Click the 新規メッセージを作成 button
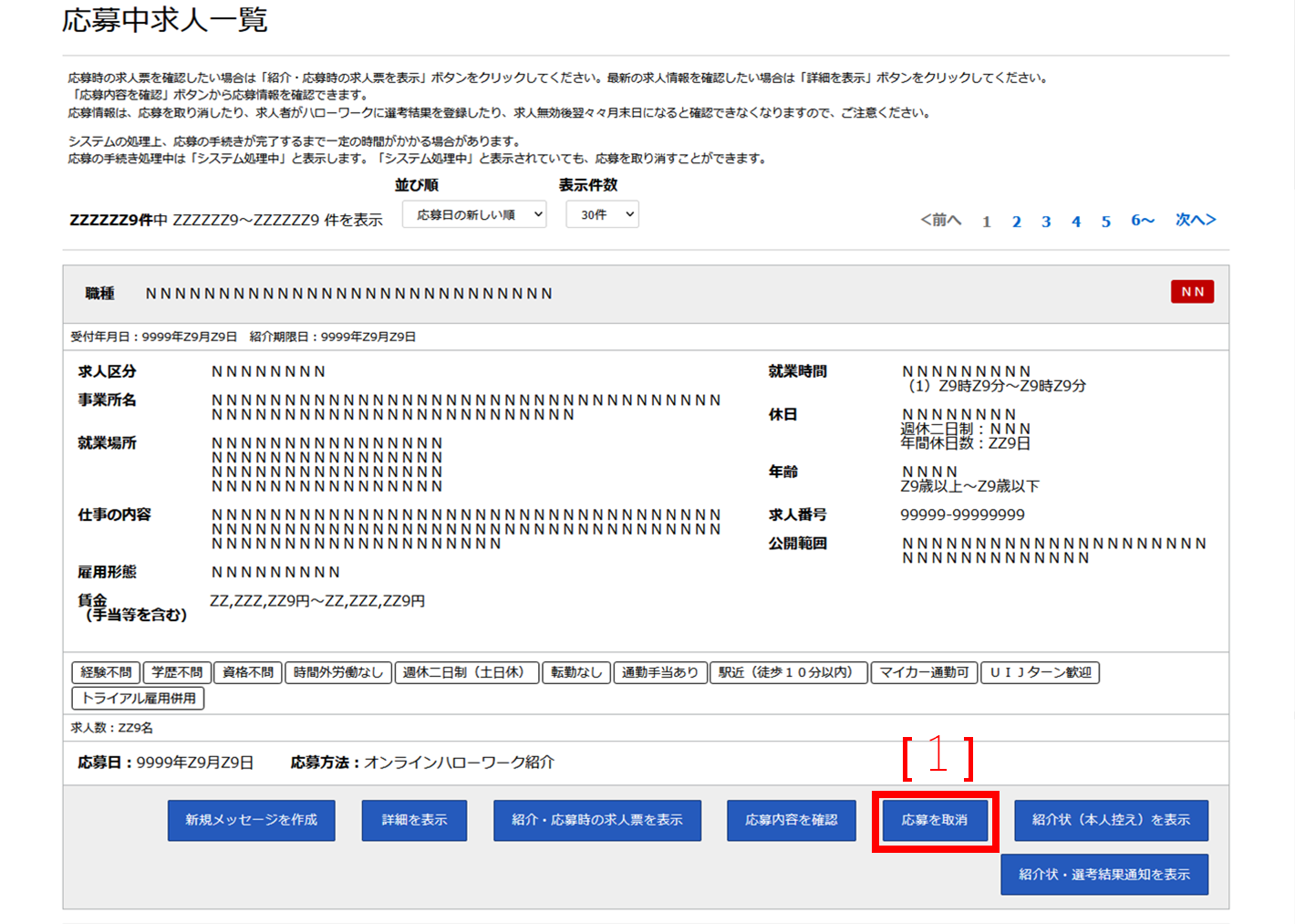Viewport: 1295px width, 924px height. tap(252, 820)
